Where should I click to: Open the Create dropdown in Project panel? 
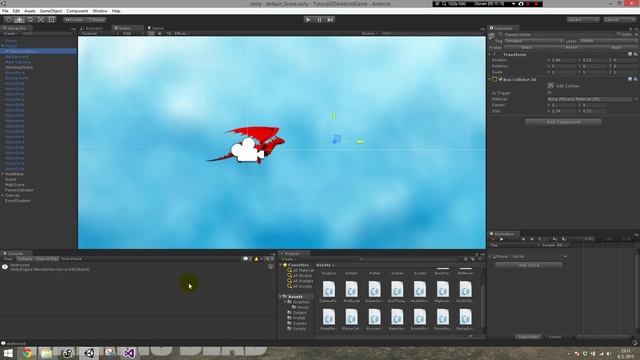(x=288, y=259)
